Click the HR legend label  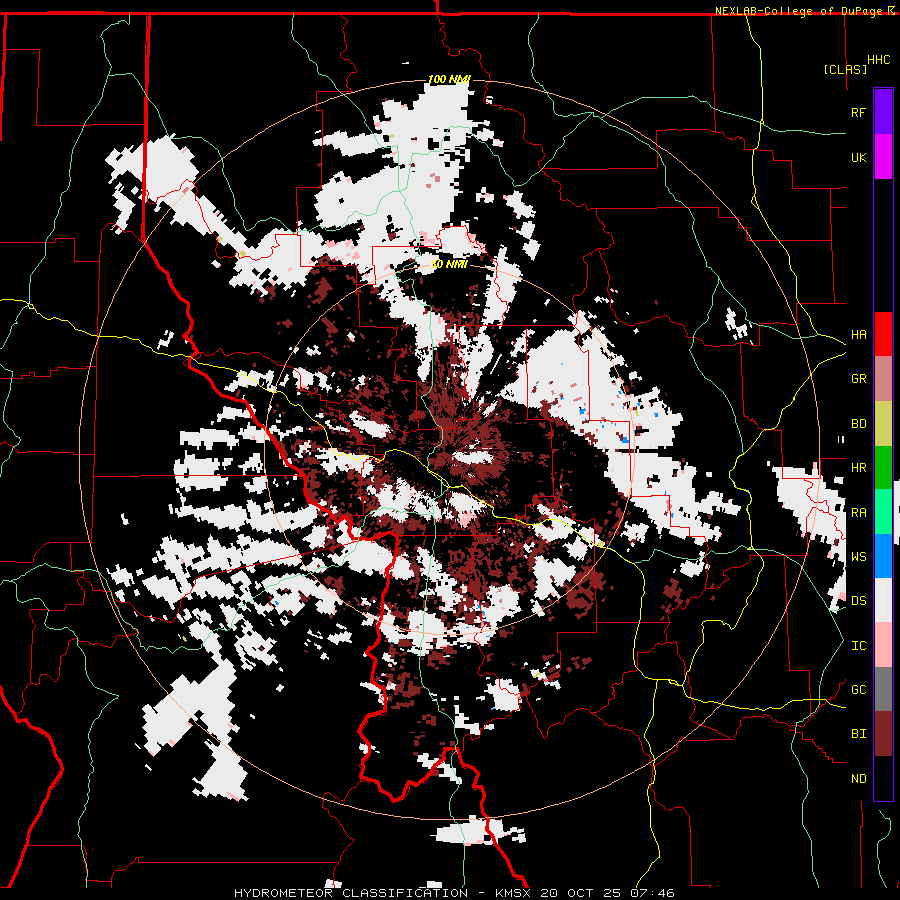pos(859,468)
